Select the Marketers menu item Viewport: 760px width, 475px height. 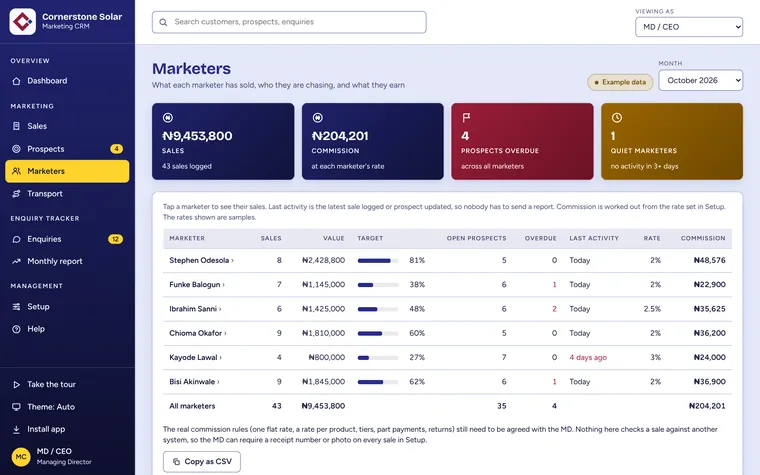[67, 171]
